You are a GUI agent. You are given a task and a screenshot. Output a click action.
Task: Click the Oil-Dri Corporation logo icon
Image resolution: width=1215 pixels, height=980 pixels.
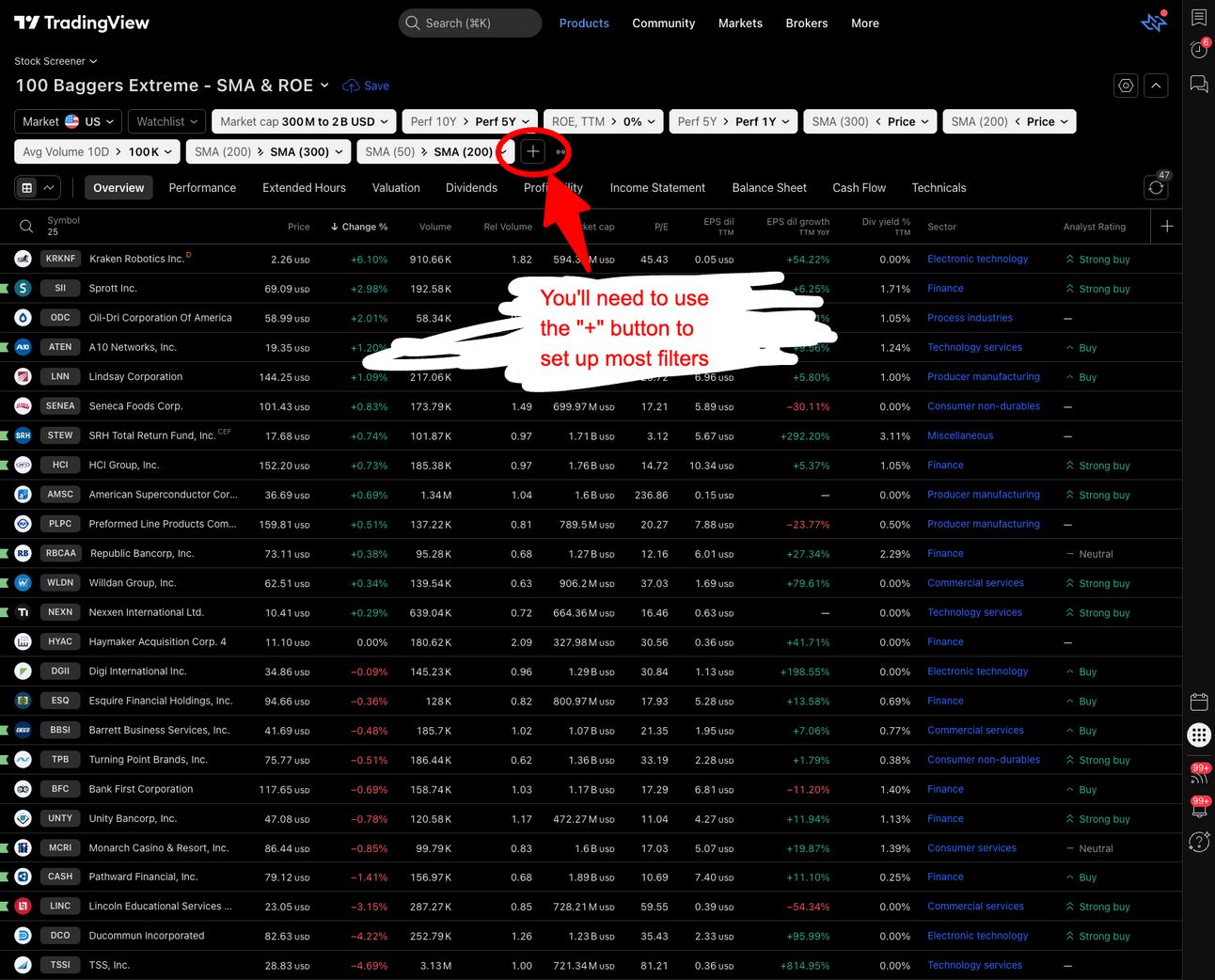coord(24,318)
